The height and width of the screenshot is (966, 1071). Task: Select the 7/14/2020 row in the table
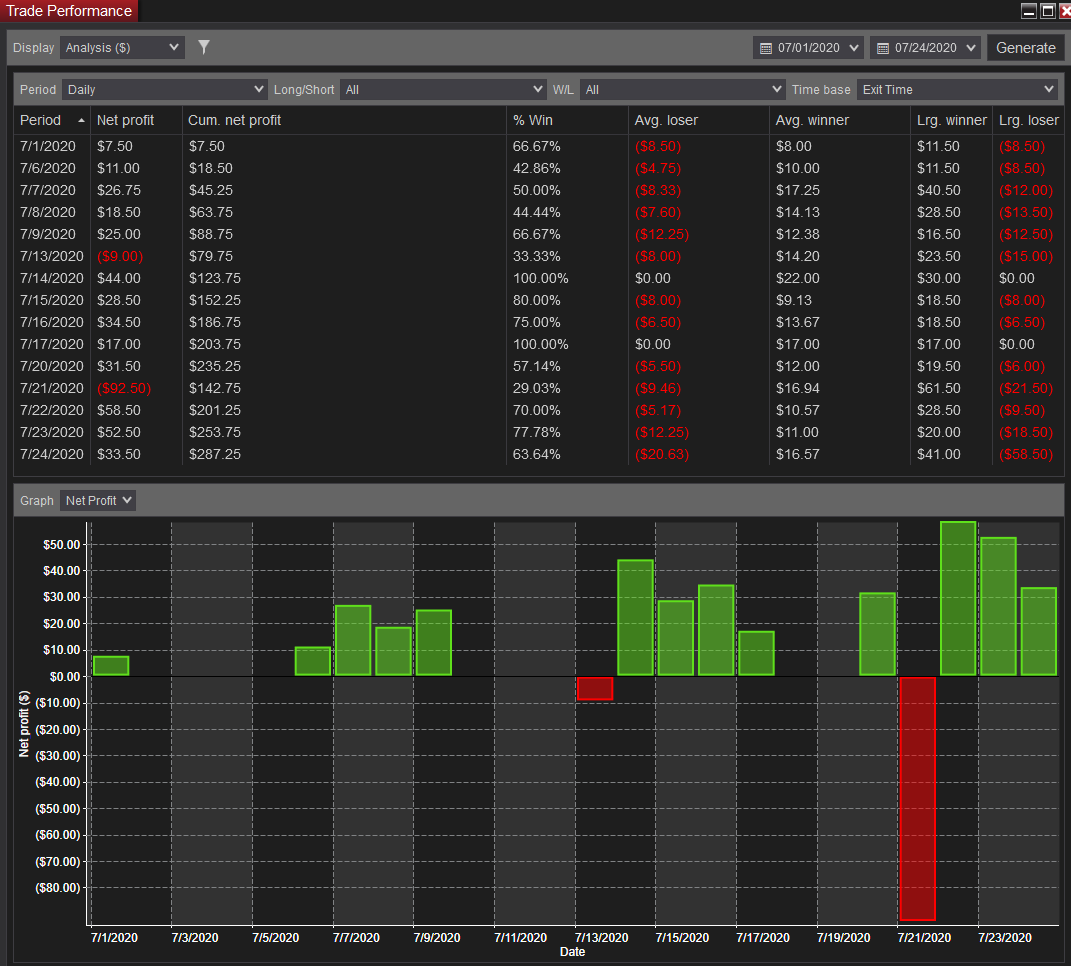(538, 278)
